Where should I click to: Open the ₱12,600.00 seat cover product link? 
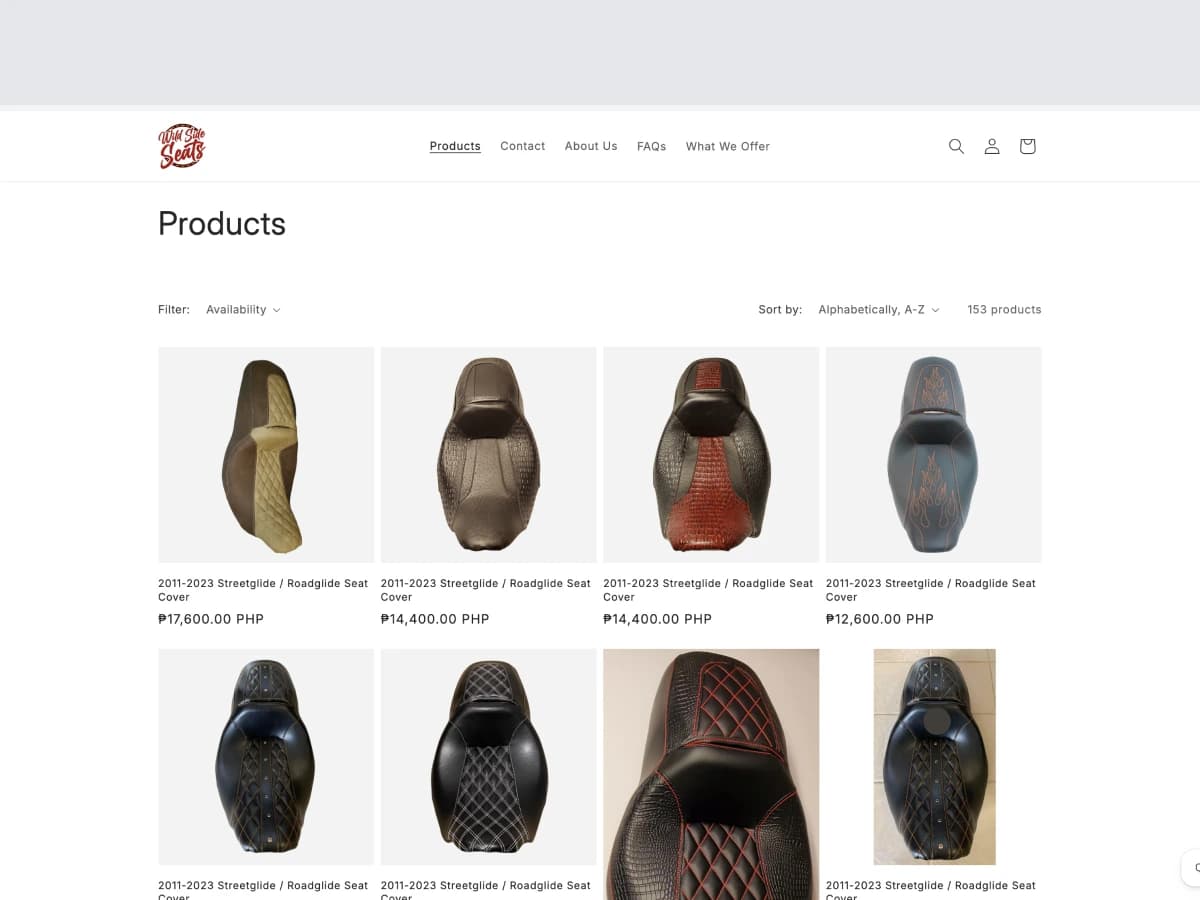[x=931, y=590]
